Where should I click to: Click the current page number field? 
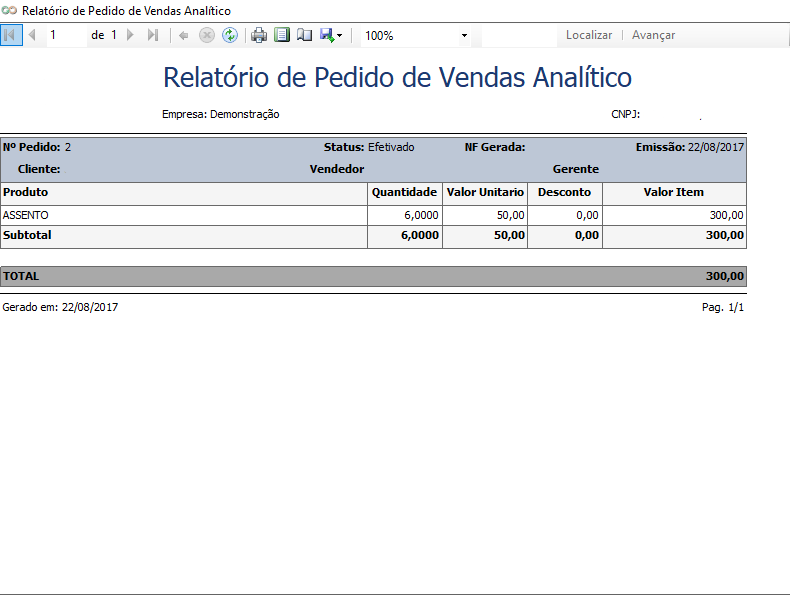tap(67, 35)
